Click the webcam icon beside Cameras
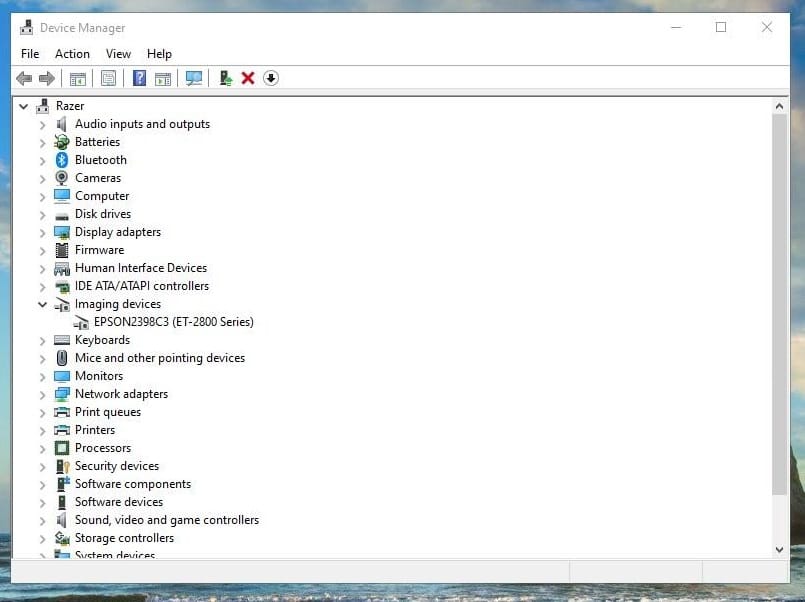Viewport: 805px width, 602px height. (62, 178)
